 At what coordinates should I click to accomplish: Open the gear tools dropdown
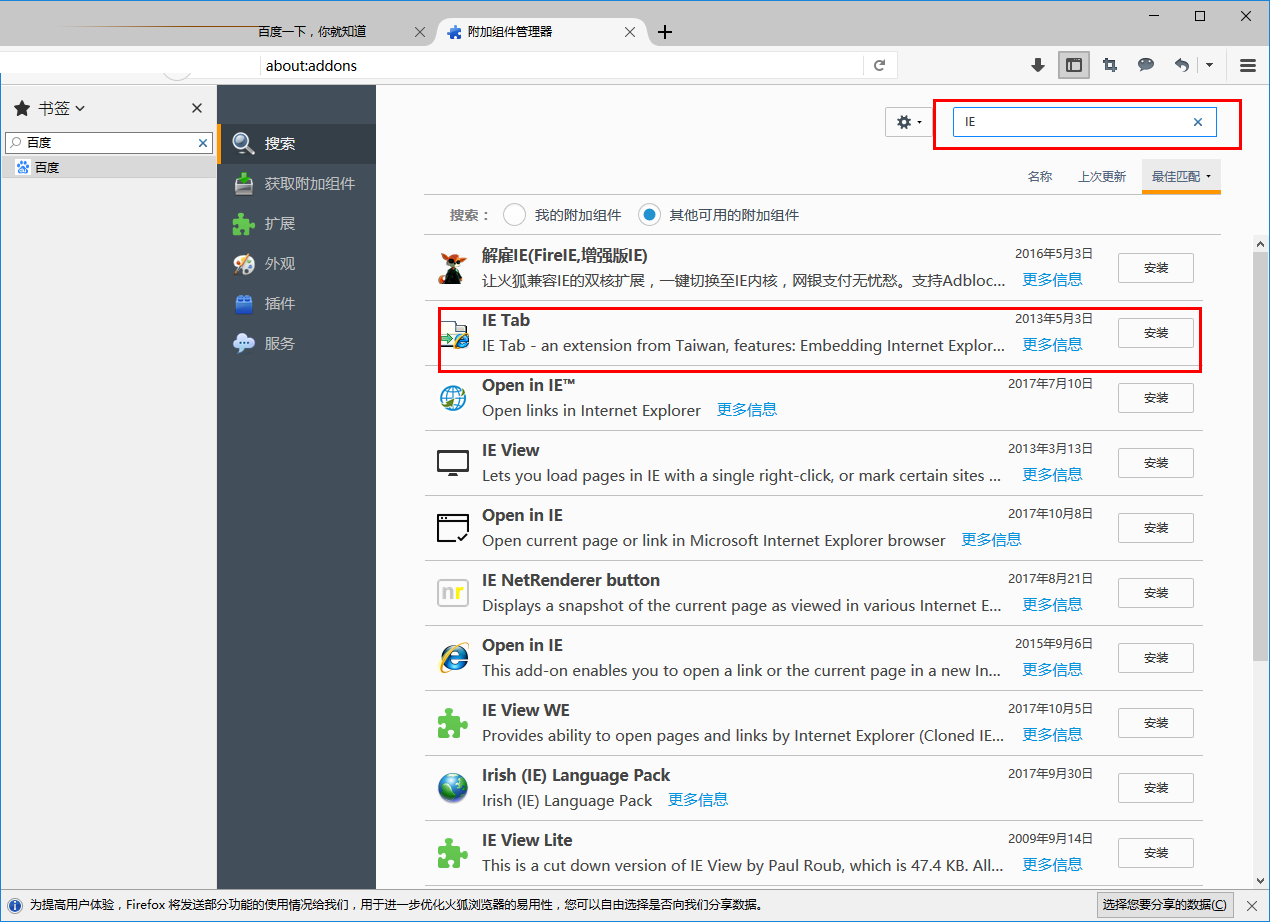[909, 122]
